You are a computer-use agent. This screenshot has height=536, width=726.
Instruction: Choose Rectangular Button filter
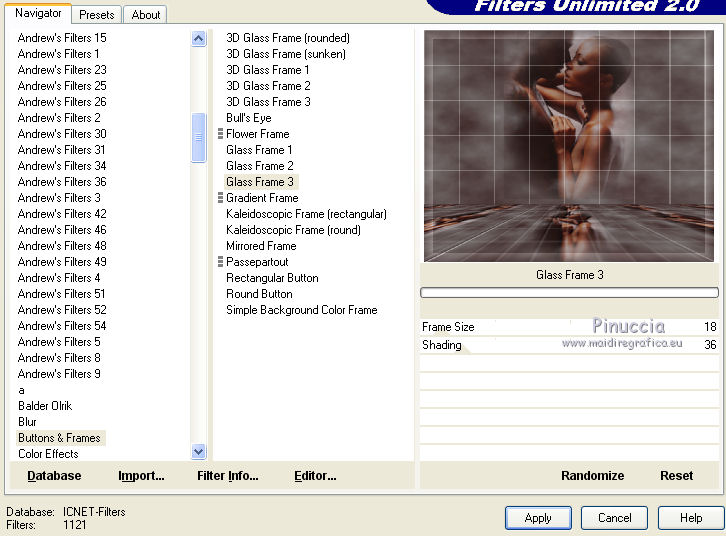coord(272,278)
